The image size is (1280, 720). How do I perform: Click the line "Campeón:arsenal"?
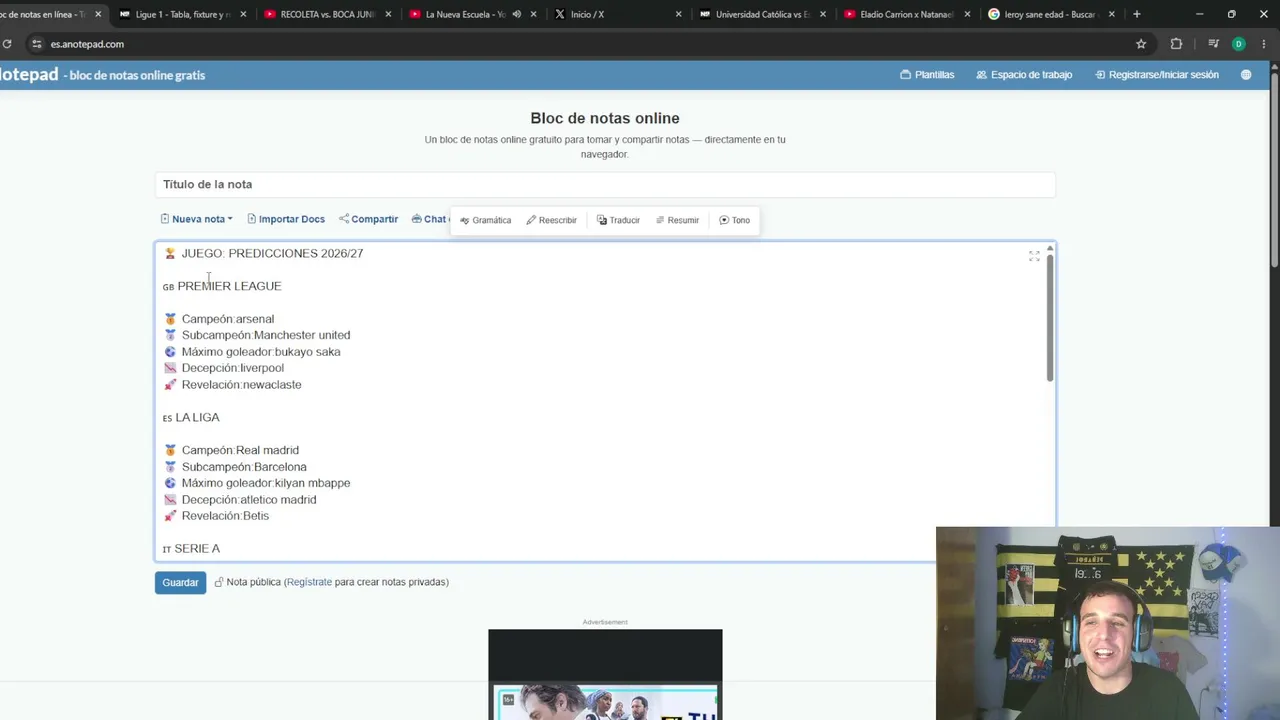tap(219, 319)
